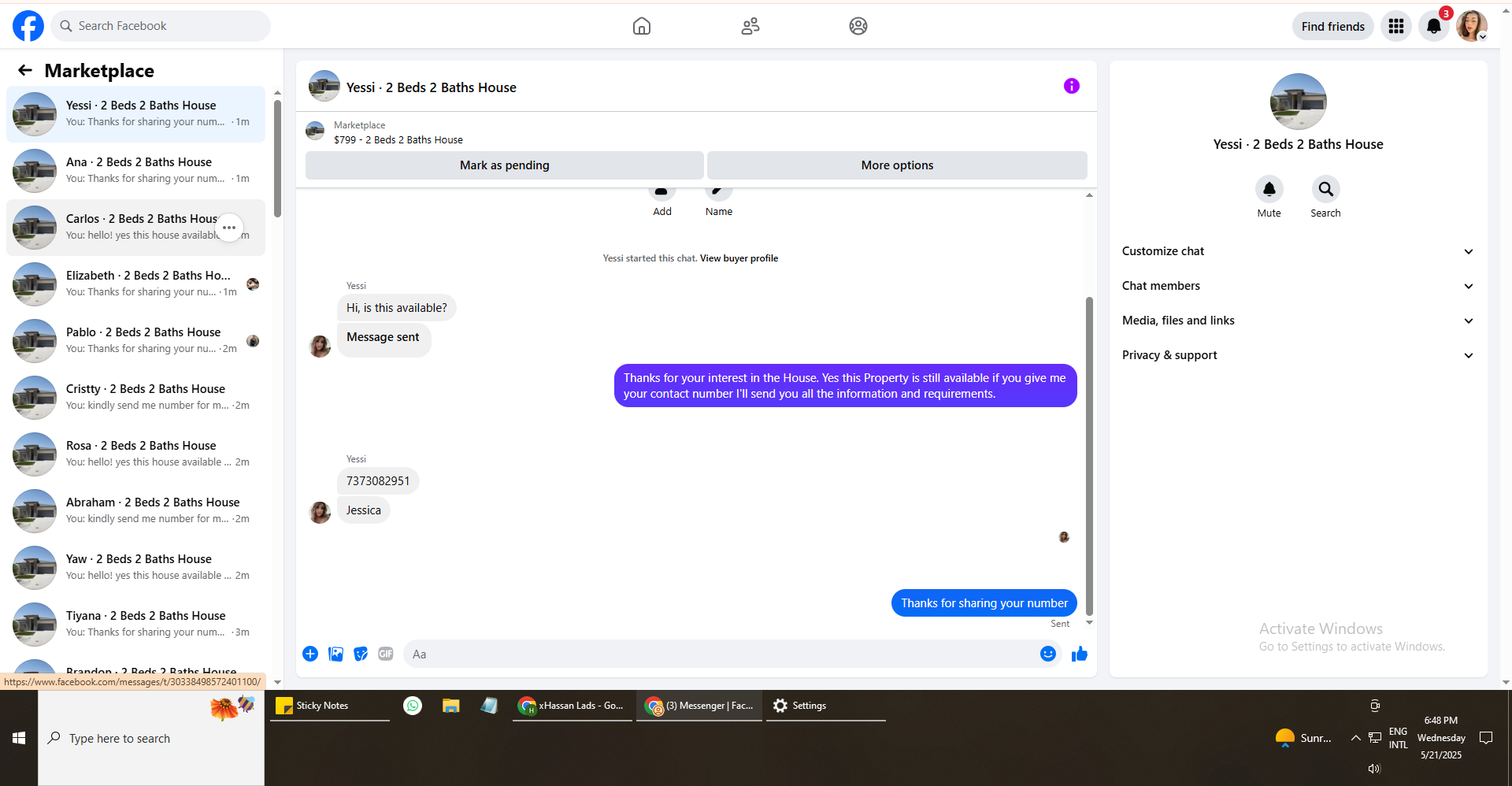
Task: Open Cristty's conversation in the list
Action: pyautogui.click(x=135, y=398)
